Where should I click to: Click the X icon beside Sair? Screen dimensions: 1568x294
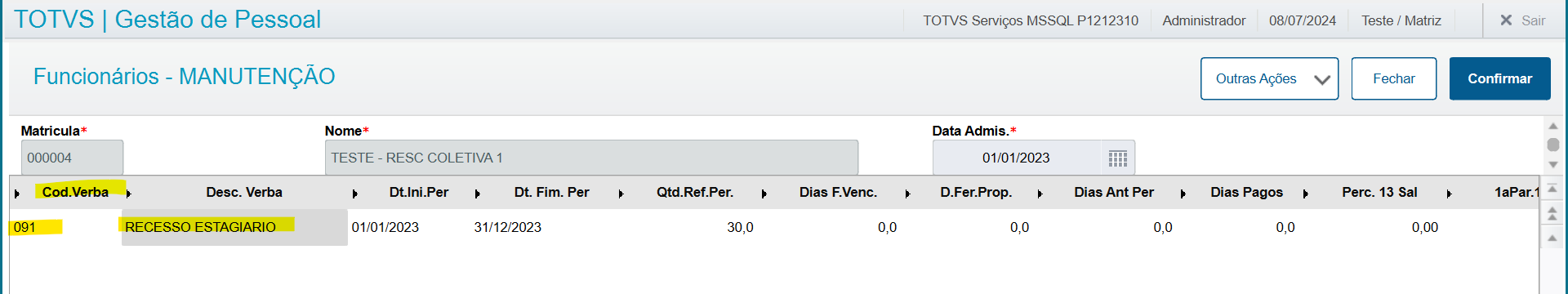tap(1506, 20)
